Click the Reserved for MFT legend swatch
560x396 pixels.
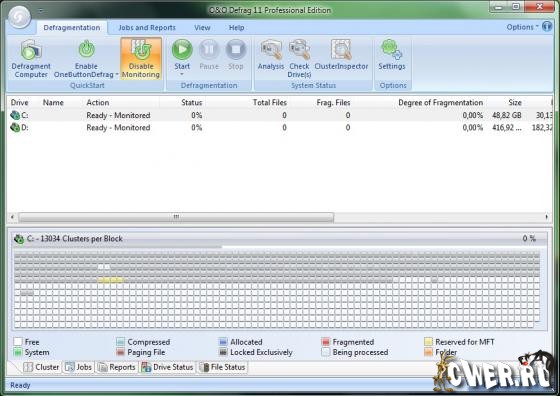pyautogui.click(x=428, y=342)
